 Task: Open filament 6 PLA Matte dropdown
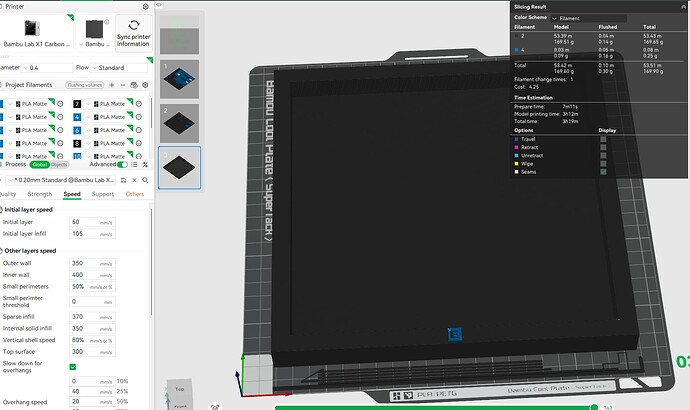(108, 130)
